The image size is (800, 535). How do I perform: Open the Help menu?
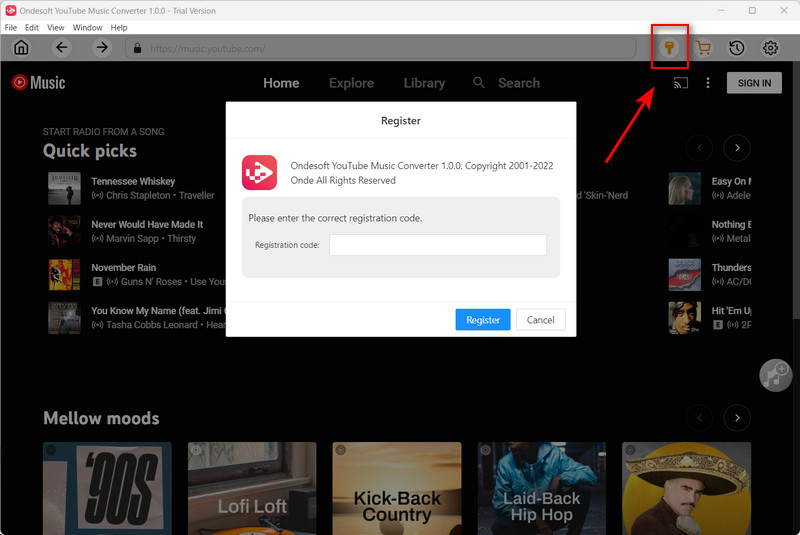pyautogui.click(x=119, y=28)
